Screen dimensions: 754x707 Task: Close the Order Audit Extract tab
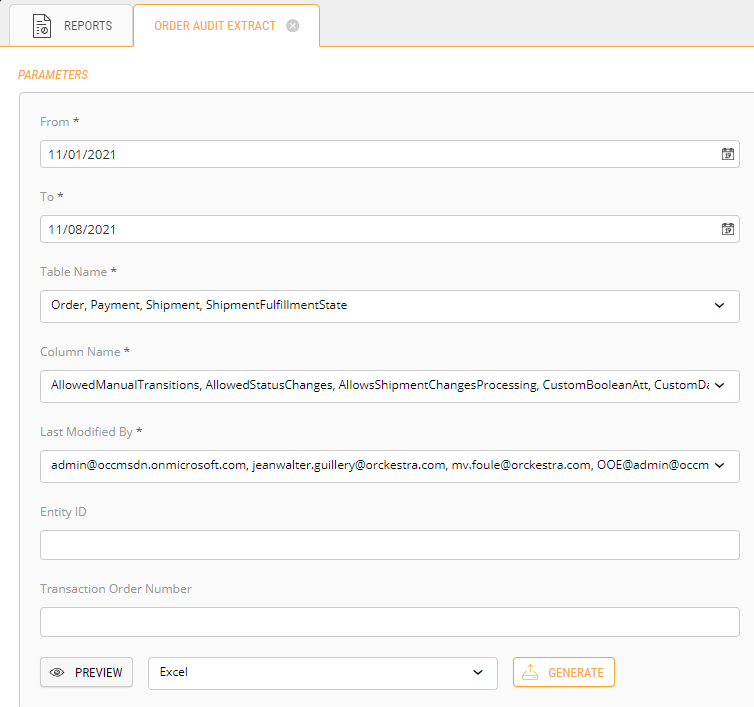293,26
